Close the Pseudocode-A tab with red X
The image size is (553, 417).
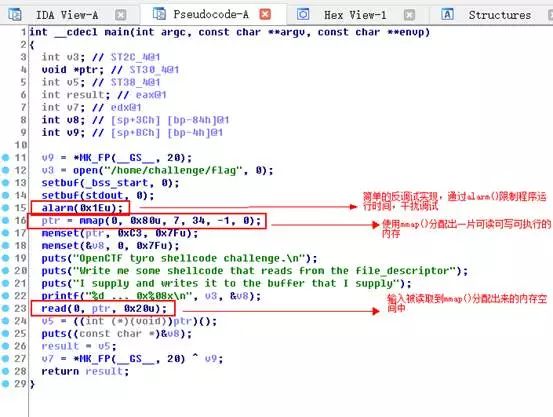(x=265, y=14)
